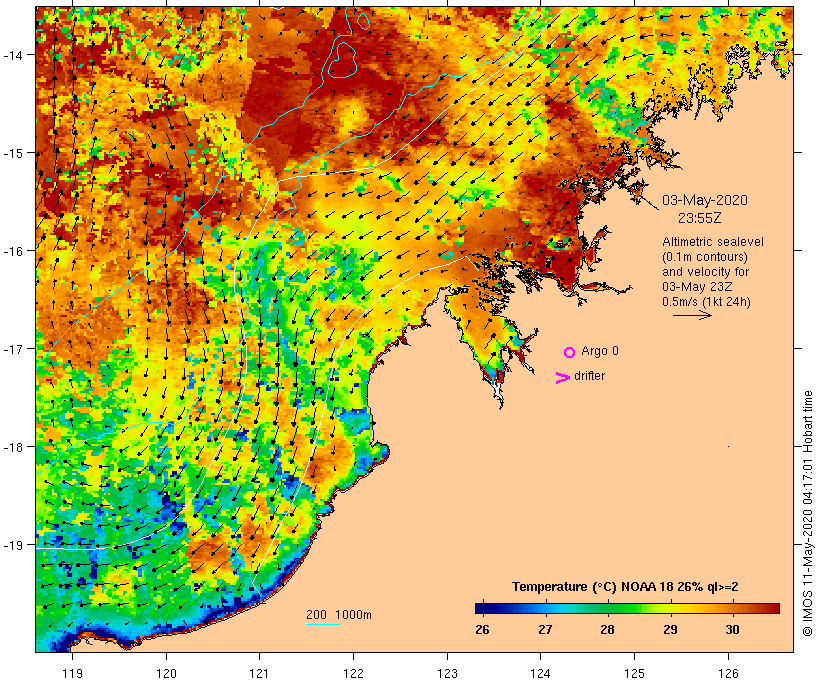Screen dimensions: 820x680
Task: Click latitude label -18
Action: [x=12, y=447]
